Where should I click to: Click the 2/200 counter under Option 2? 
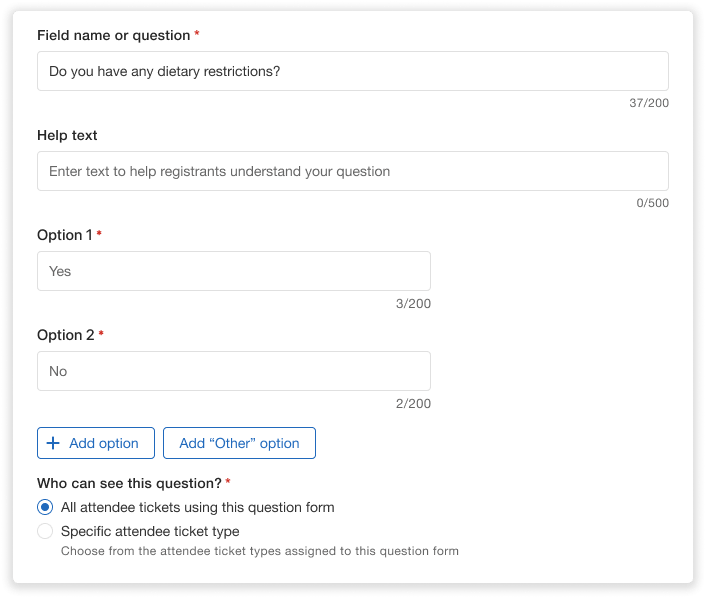click(x=413, y=403)
